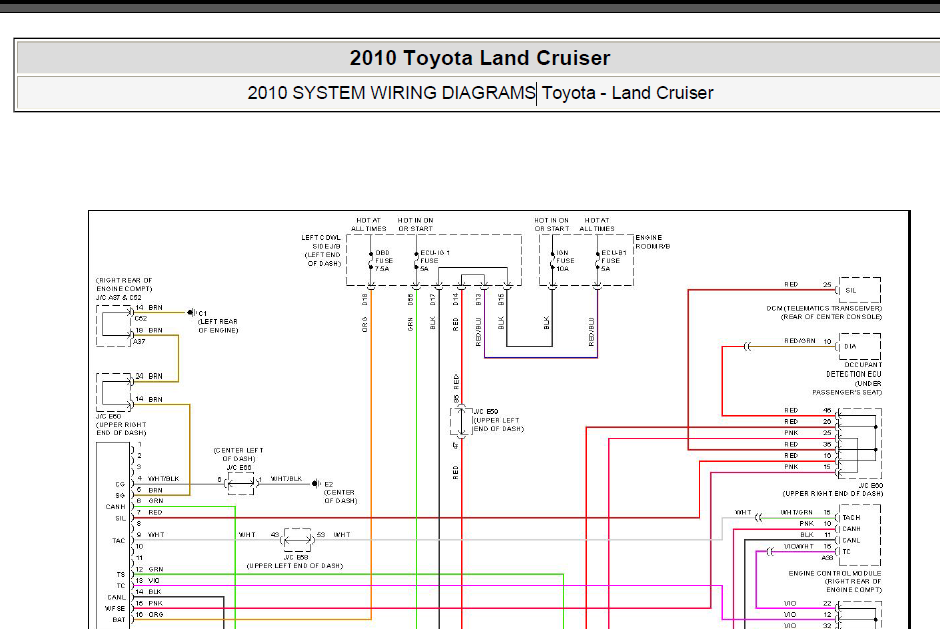Click the TACH pin label

click(x=851, y=517)
